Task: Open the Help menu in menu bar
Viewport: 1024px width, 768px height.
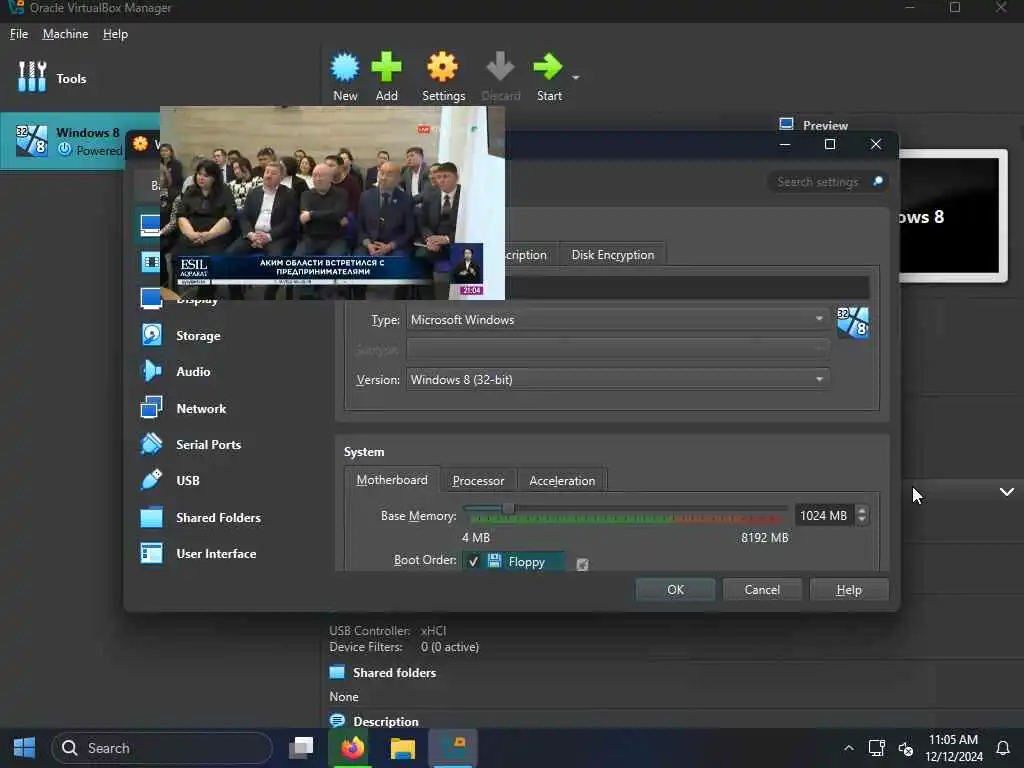Action: point(115,34)
